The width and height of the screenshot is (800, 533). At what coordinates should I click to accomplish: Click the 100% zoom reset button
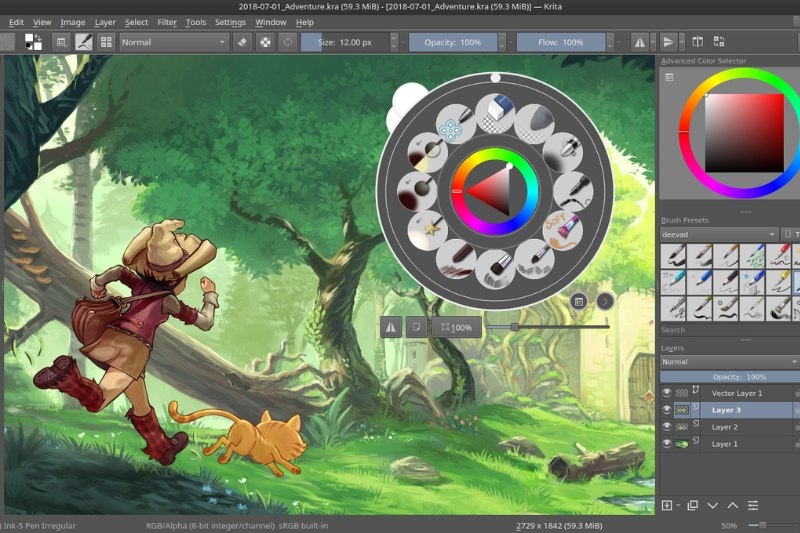457,327
